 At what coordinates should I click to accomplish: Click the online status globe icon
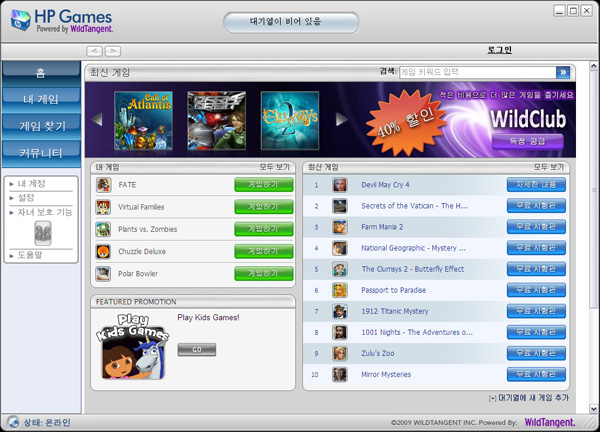[13, 422]
